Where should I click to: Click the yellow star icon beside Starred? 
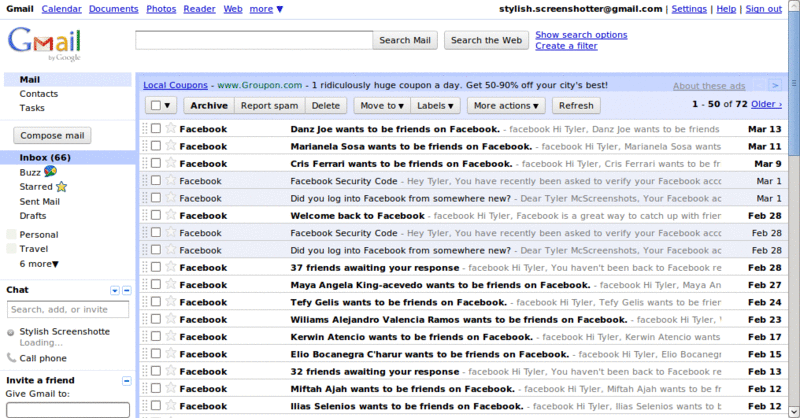coord(61,187)
